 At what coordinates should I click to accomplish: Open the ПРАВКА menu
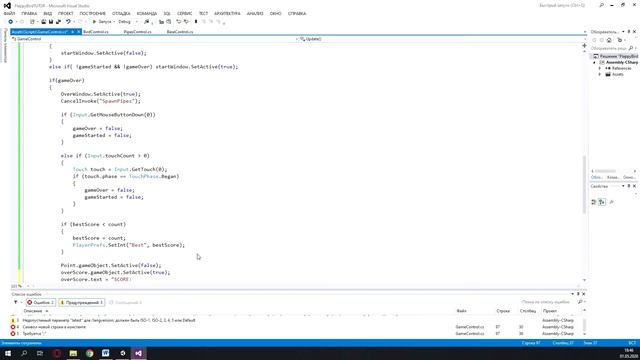[29, 13]
